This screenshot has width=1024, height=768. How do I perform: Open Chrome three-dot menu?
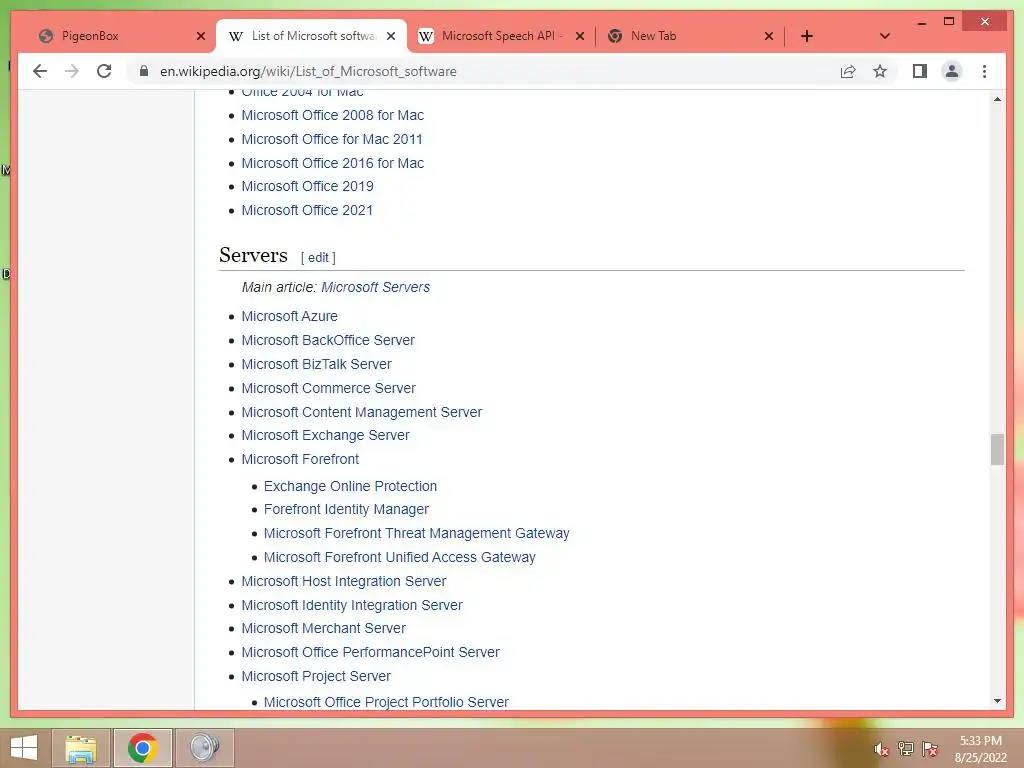pos(984,71)
